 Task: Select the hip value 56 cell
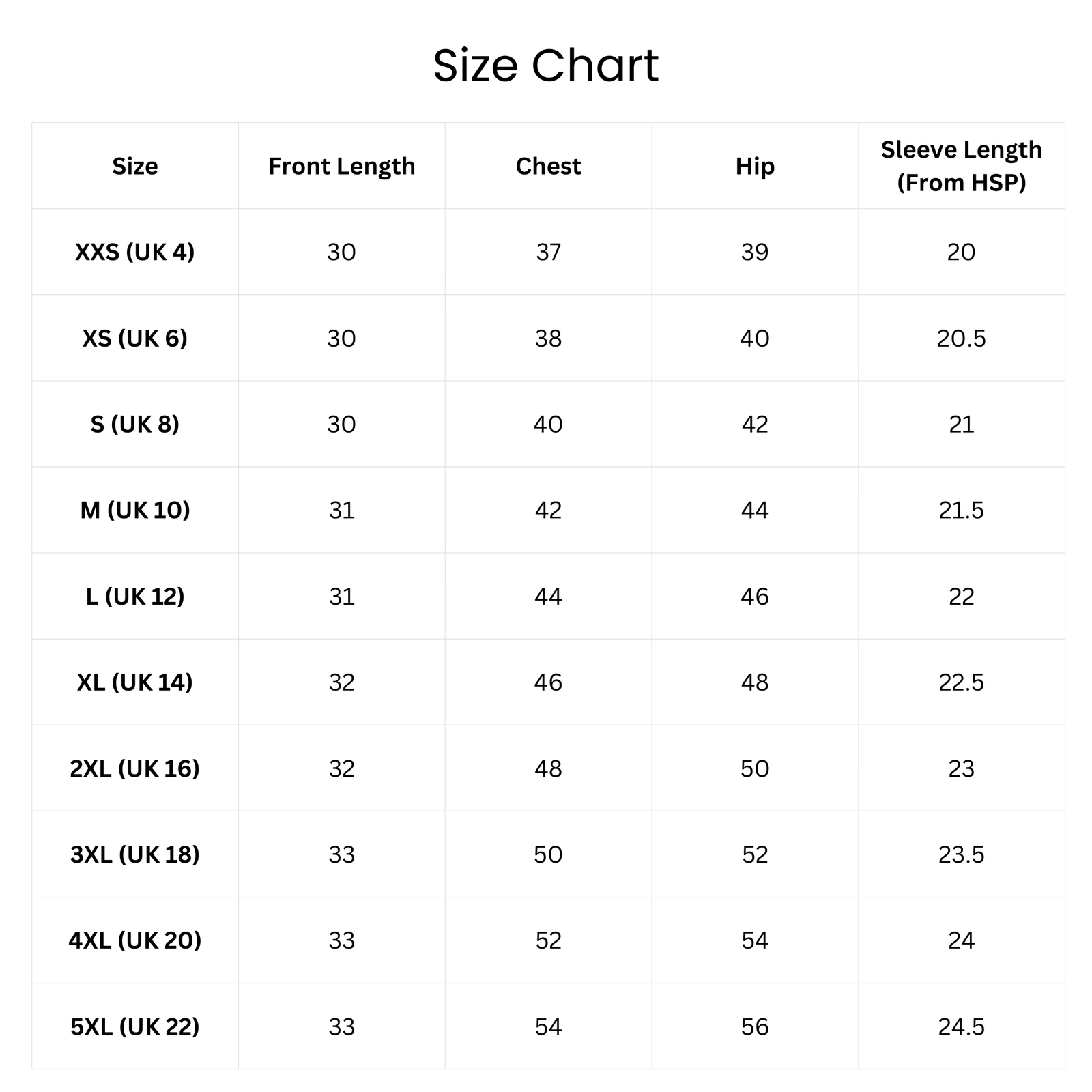pos(755,1026)
